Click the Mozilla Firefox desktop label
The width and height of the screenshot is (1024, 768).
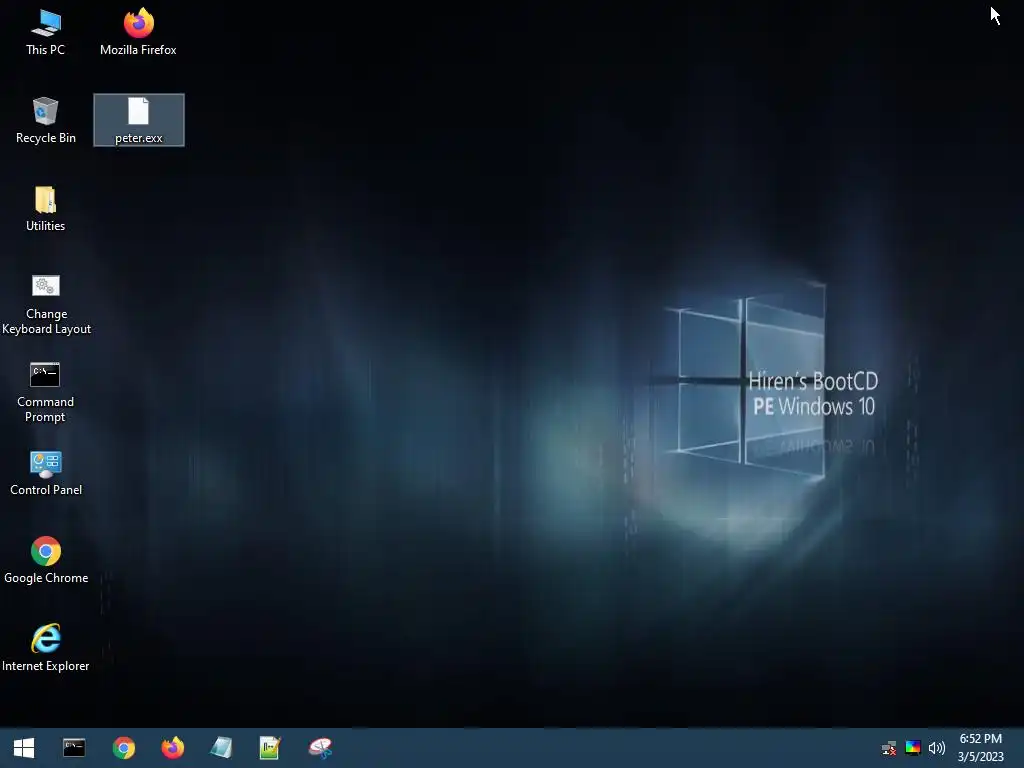pos(138,50)
